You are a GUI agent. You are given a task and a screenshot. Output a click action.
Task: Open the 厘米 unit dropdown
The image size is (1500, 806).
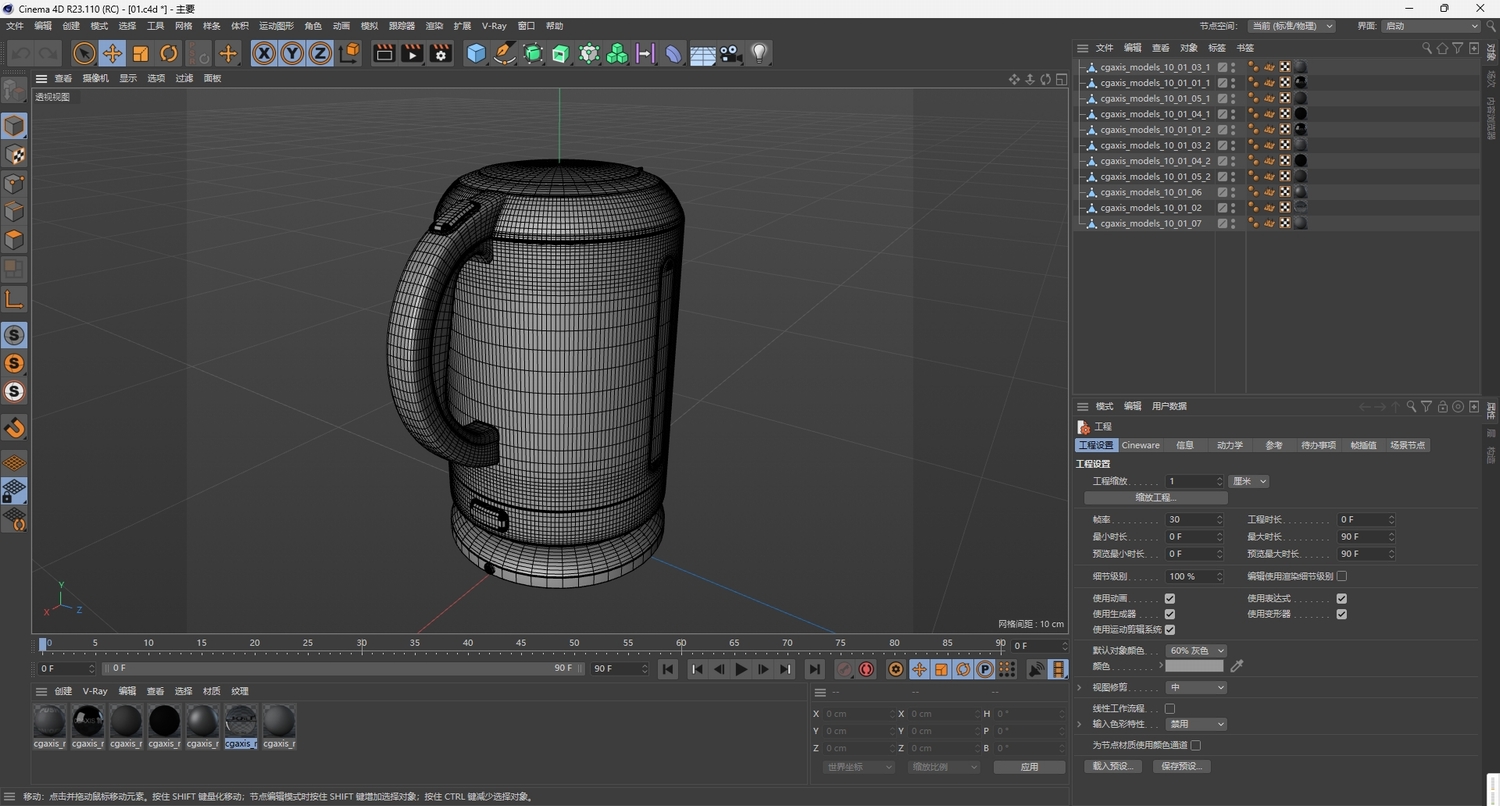[1247, 481]
